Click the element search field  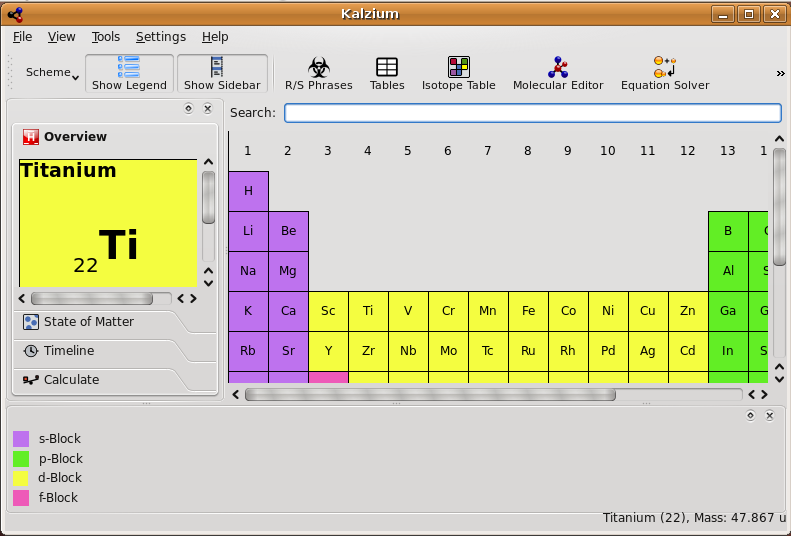click(533, 112)
